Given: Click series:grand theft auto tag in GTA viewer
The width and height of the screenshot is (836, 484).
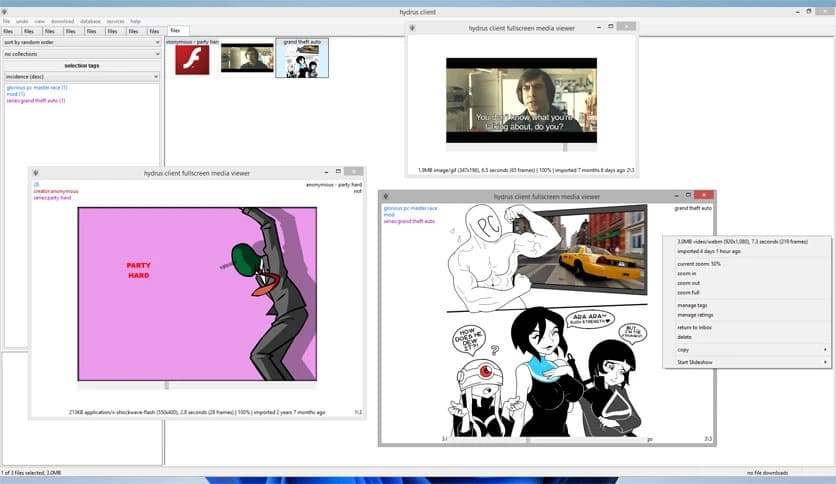Looking at the screenshot, I should [409, 221].
